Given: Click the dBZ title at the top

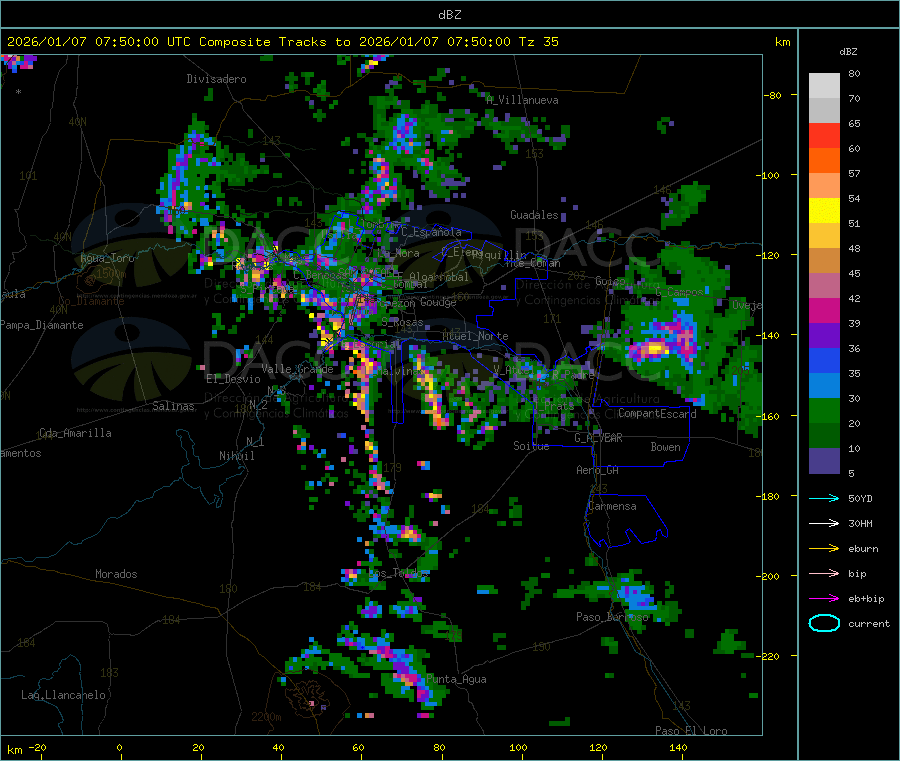Looking at the screenshot, I should click(x=449, y=15).
